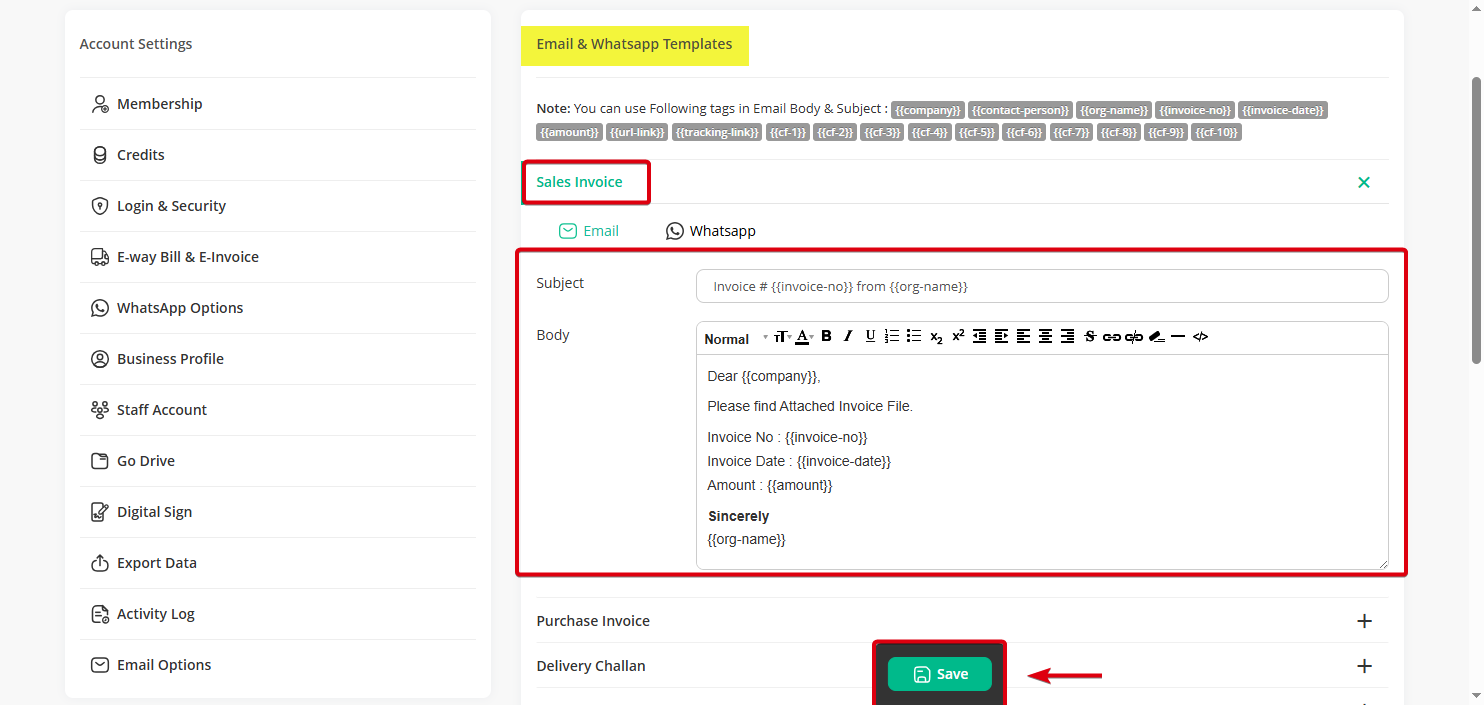Viewport: 1484px width, 705px height.
Task: Clear formatting with the eraser icon
Action: click(x=1157, y=337)
